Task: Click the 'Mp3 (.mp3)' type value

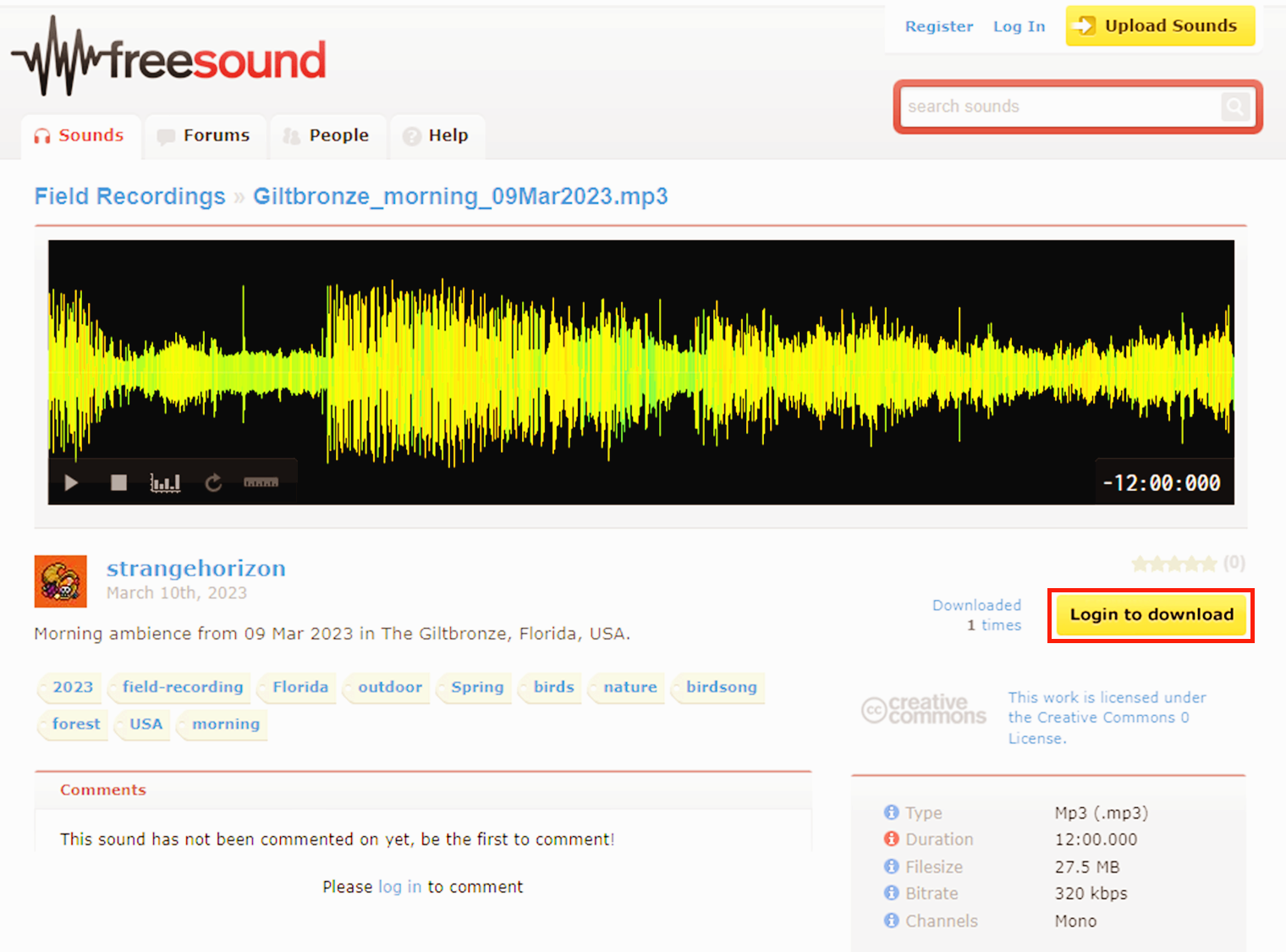Action: click(1101, 813)
